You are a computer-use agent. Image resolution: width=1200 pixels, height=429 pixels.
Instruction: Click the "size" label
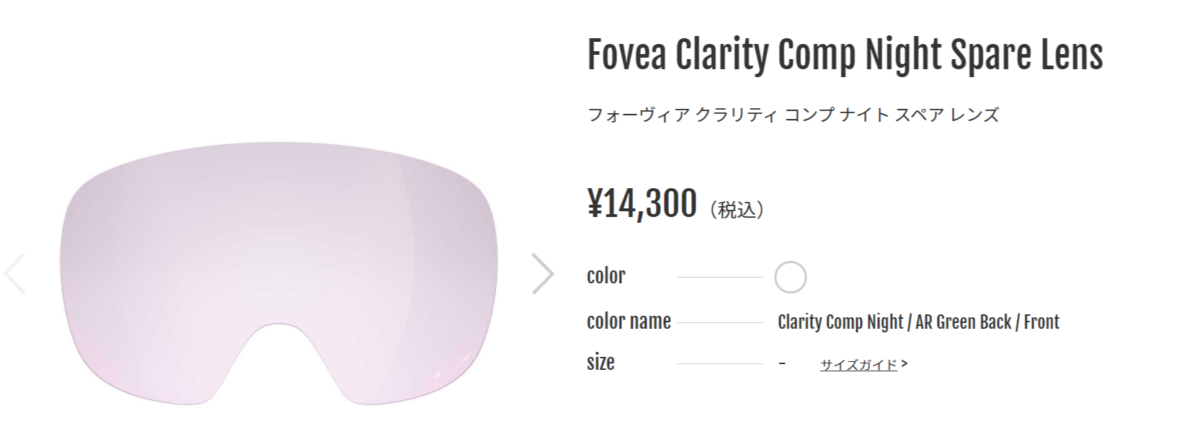(601, 362)
